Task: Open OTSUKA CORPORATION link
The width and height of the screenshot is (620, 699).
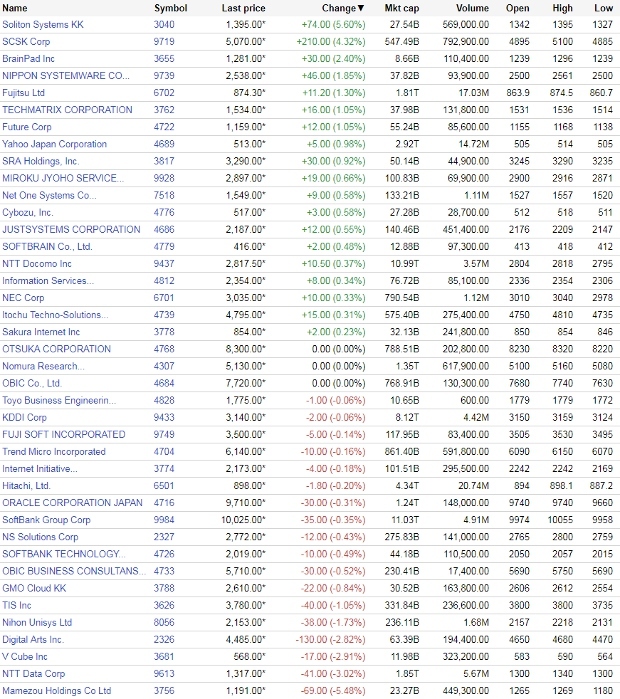Action: 57,349
